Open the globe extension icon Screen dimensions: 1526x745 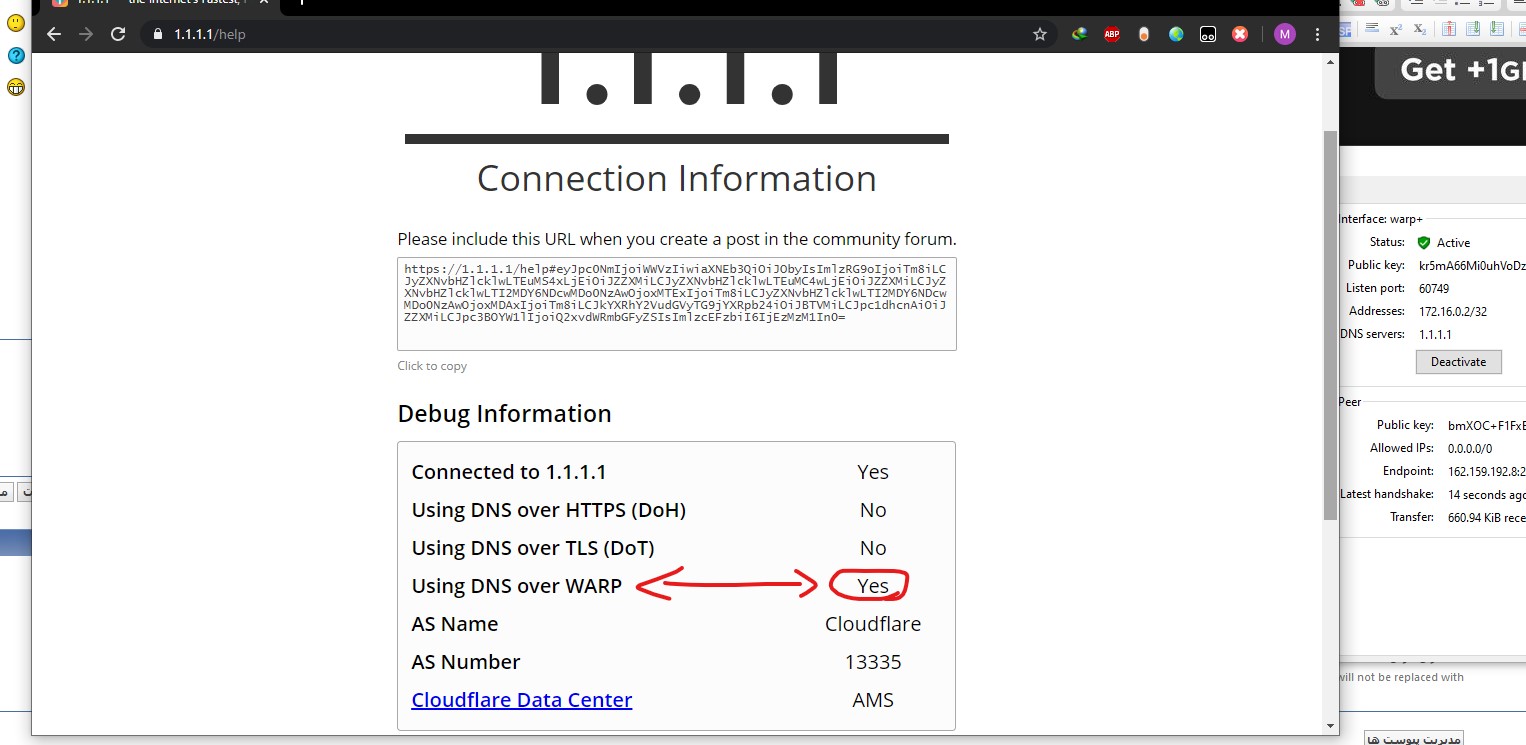click(x=1176, y=34)
